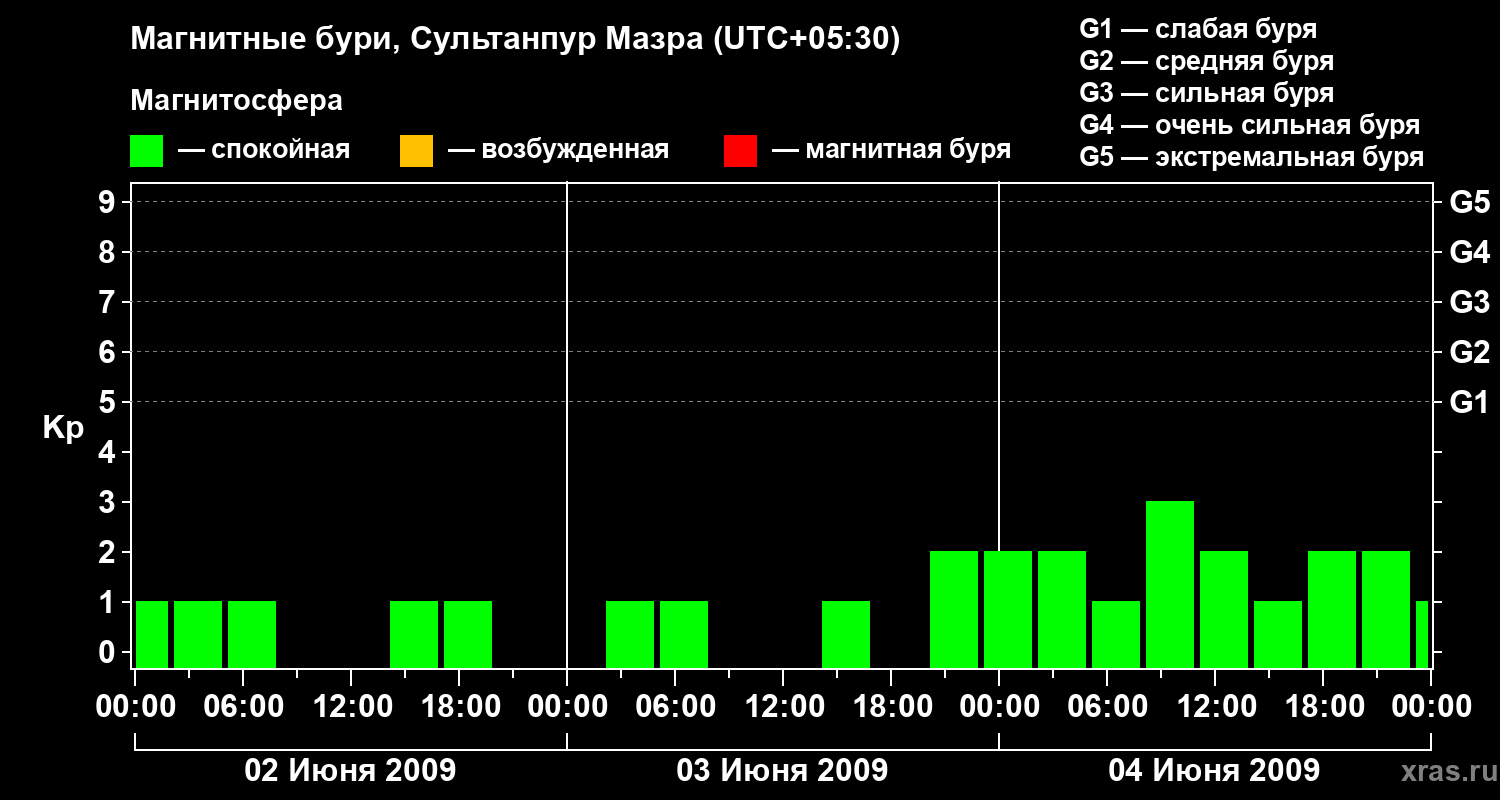Click the '00:00' time label starting 04 Июня

999,706
